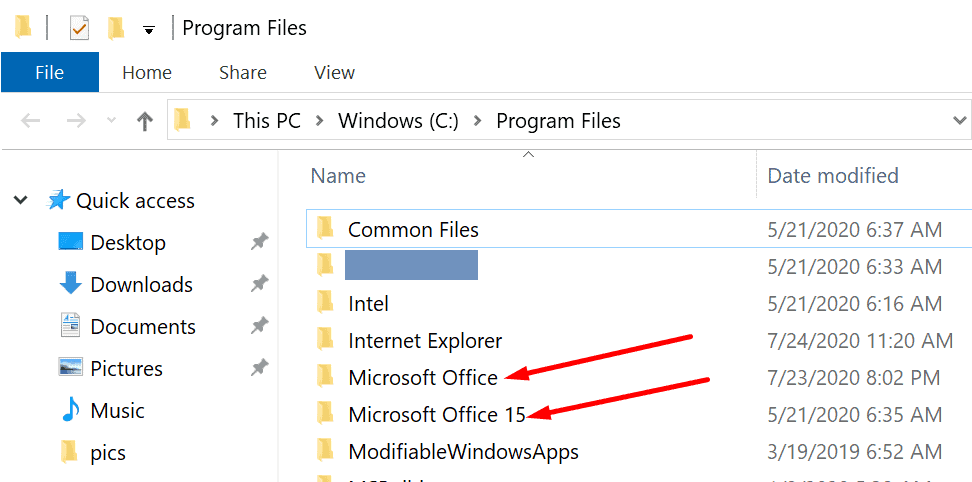The height and width of the screenshot is (482, 972).
Task: Click the New folder icon in title bar
Action: click(116, 28)
